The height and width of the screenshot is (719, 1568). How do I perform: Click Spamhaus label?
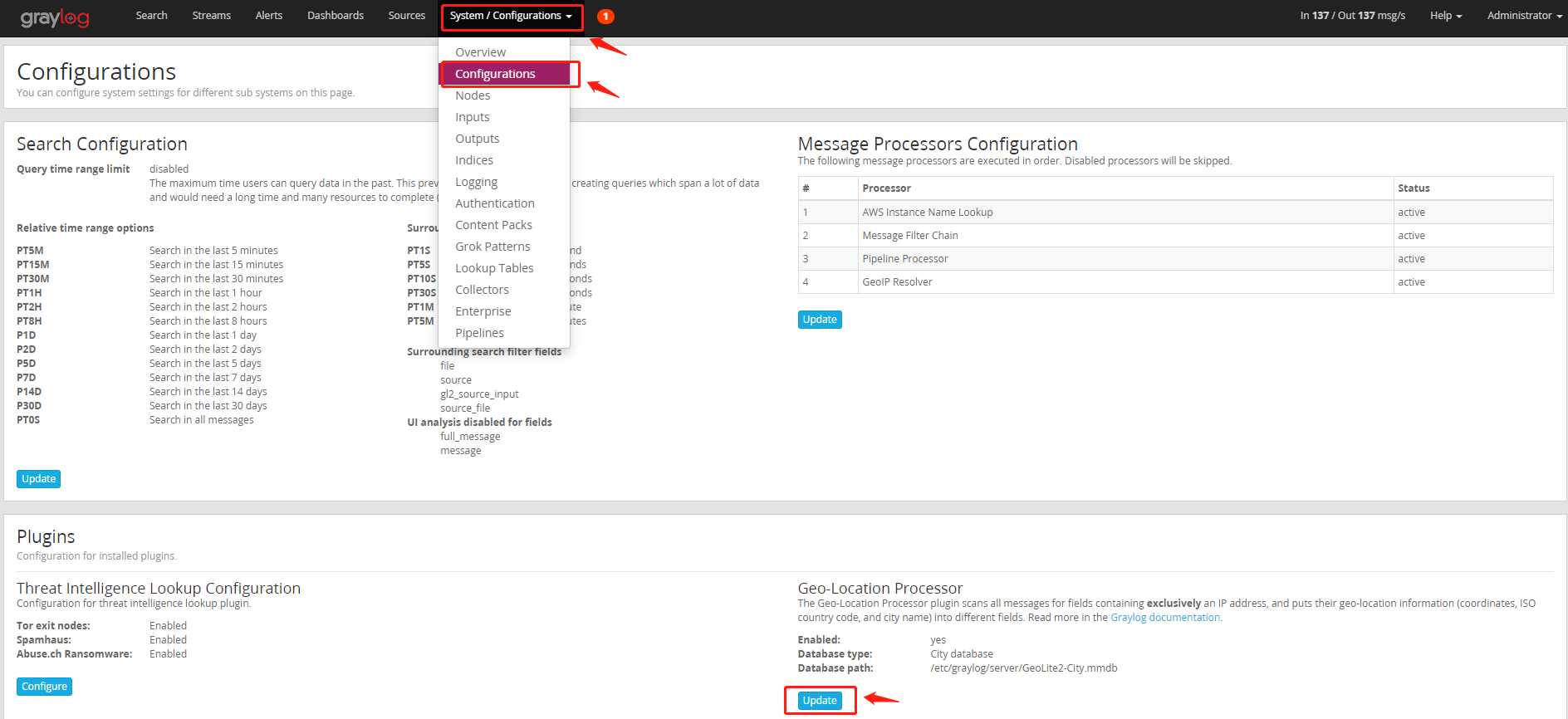[x=44, y=640]
